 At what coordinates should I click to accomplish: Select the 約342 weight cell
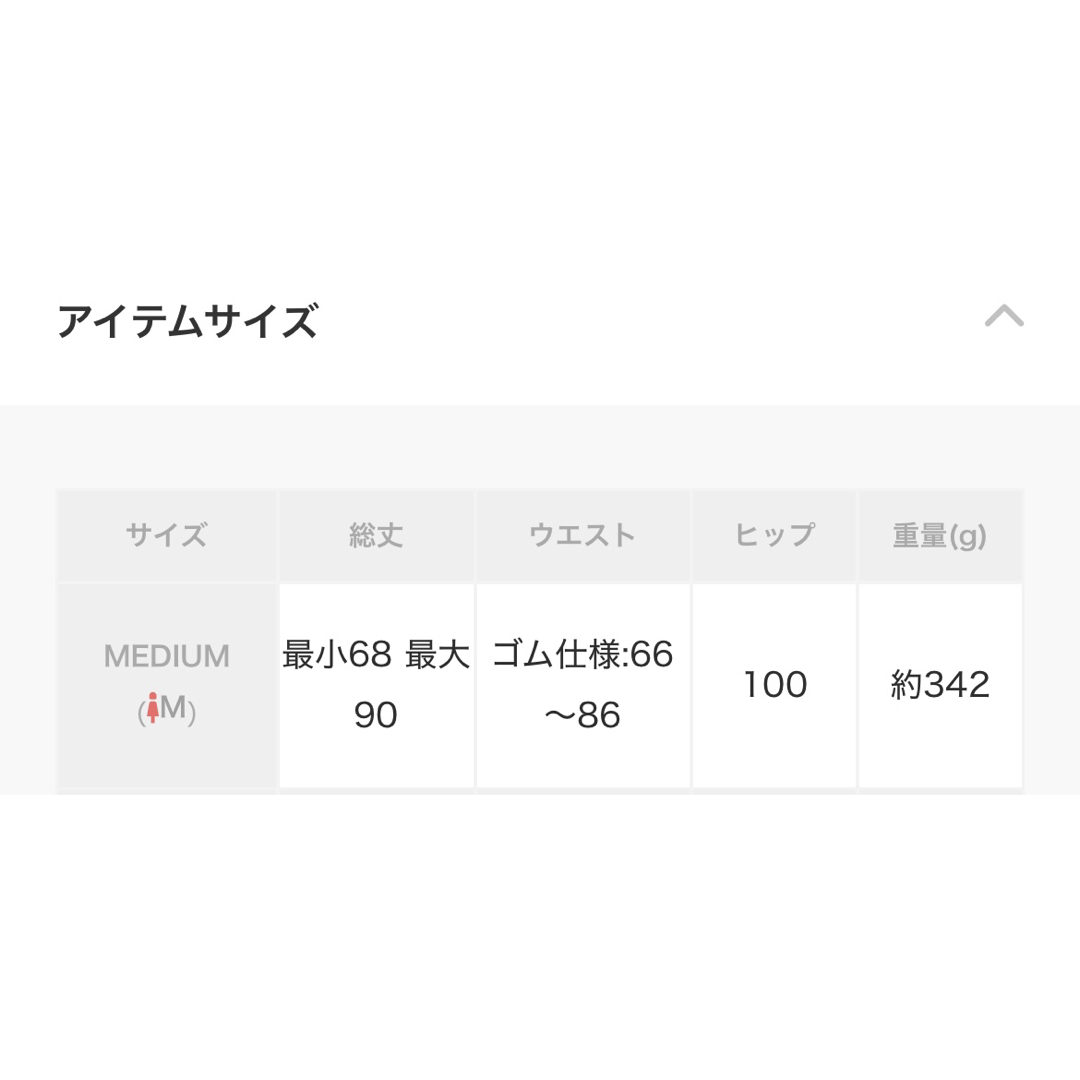click(940, 685)
